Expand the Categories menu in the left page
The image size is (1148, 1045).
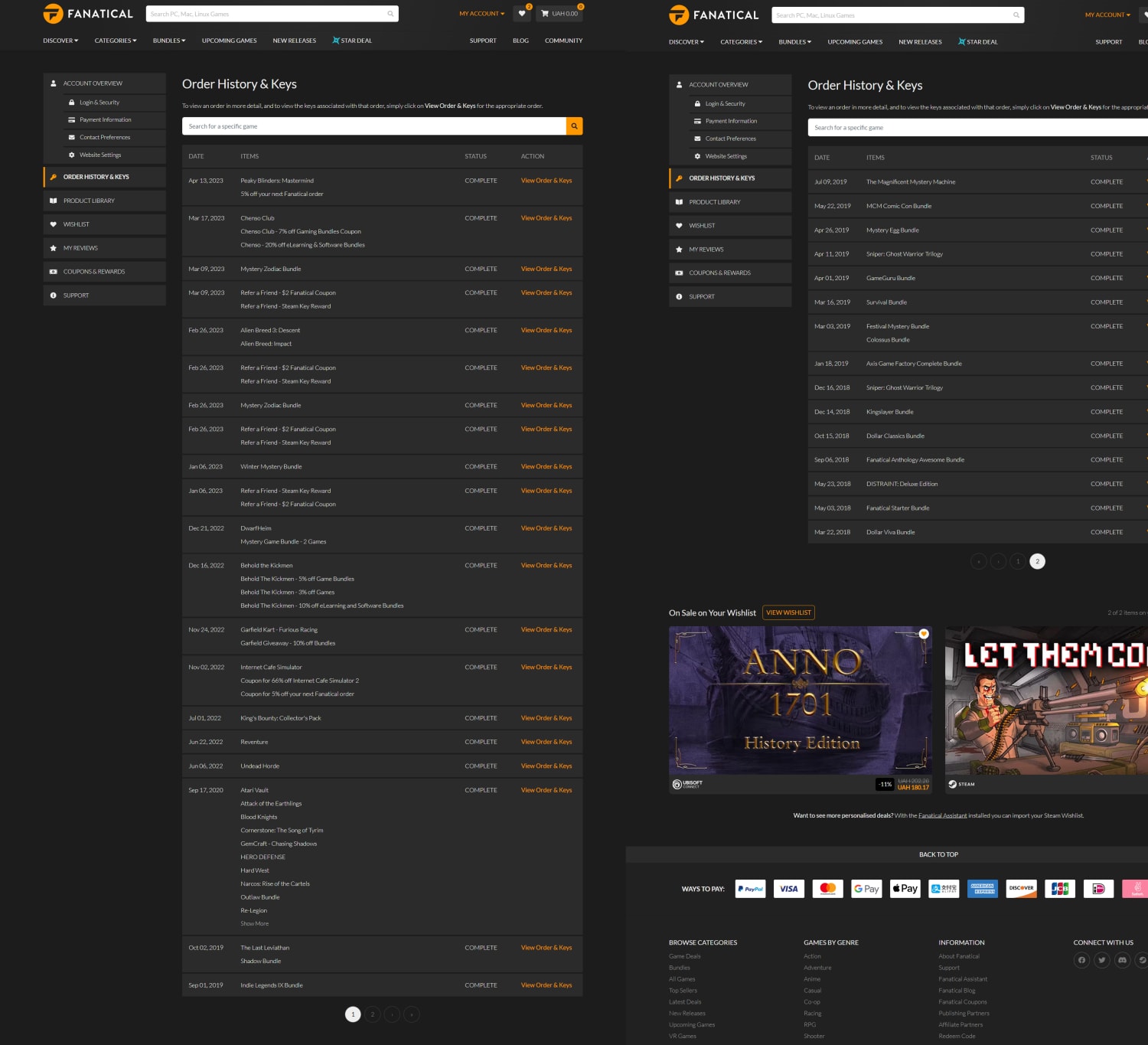(116, 41)
